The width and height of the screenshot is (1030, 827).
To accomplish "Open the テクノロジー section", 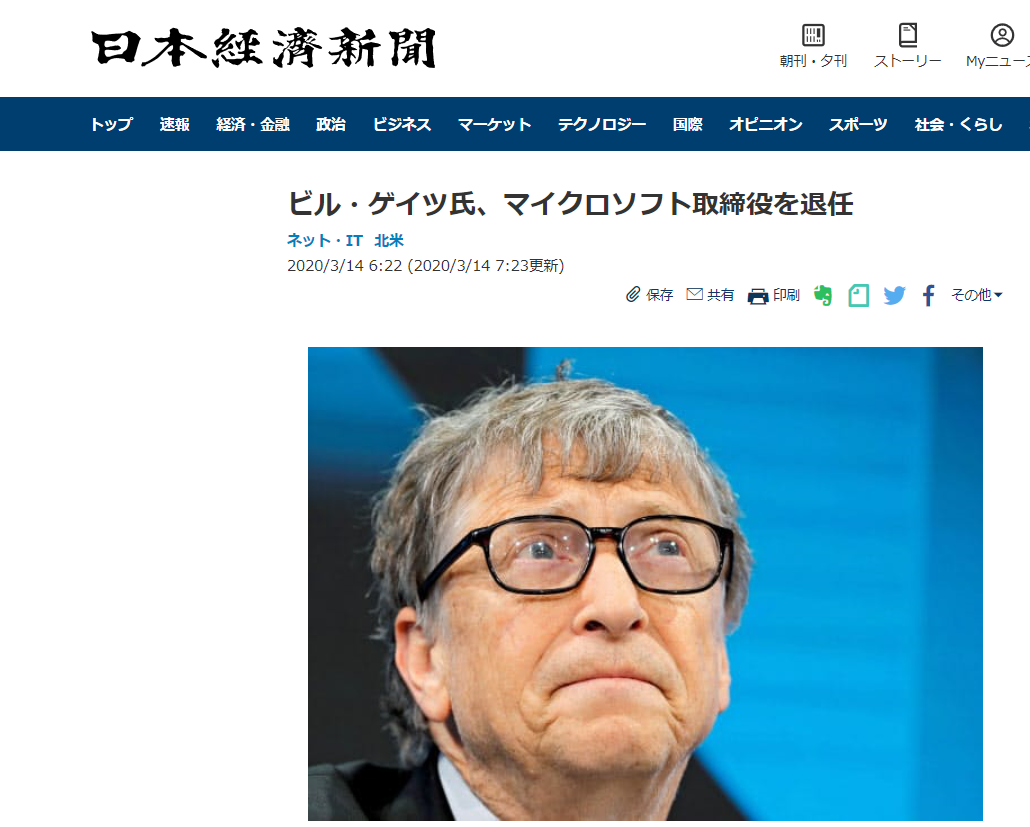I will pos(602,124).
